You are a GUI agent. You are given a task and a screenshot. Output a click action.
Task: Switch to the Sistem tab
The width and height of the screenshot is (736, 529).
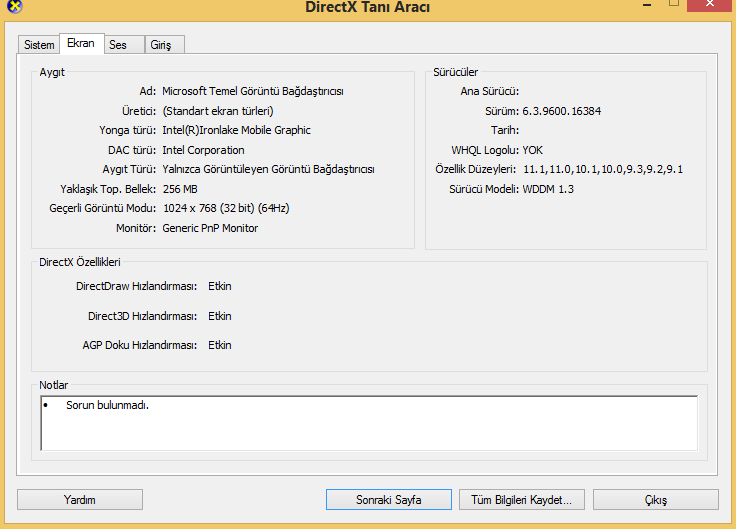tap(39, 45)
